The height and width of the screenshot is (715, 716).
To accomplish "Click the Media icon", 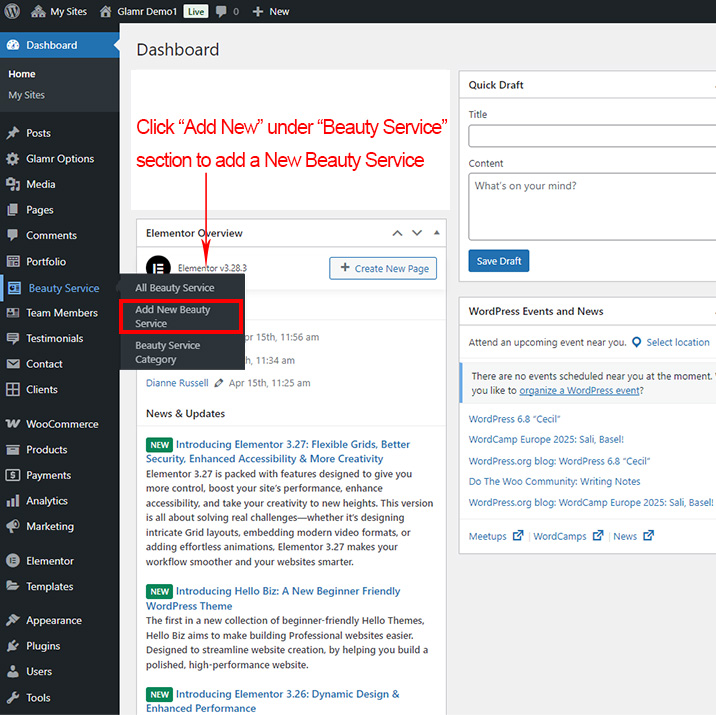I will click(13, 184).
